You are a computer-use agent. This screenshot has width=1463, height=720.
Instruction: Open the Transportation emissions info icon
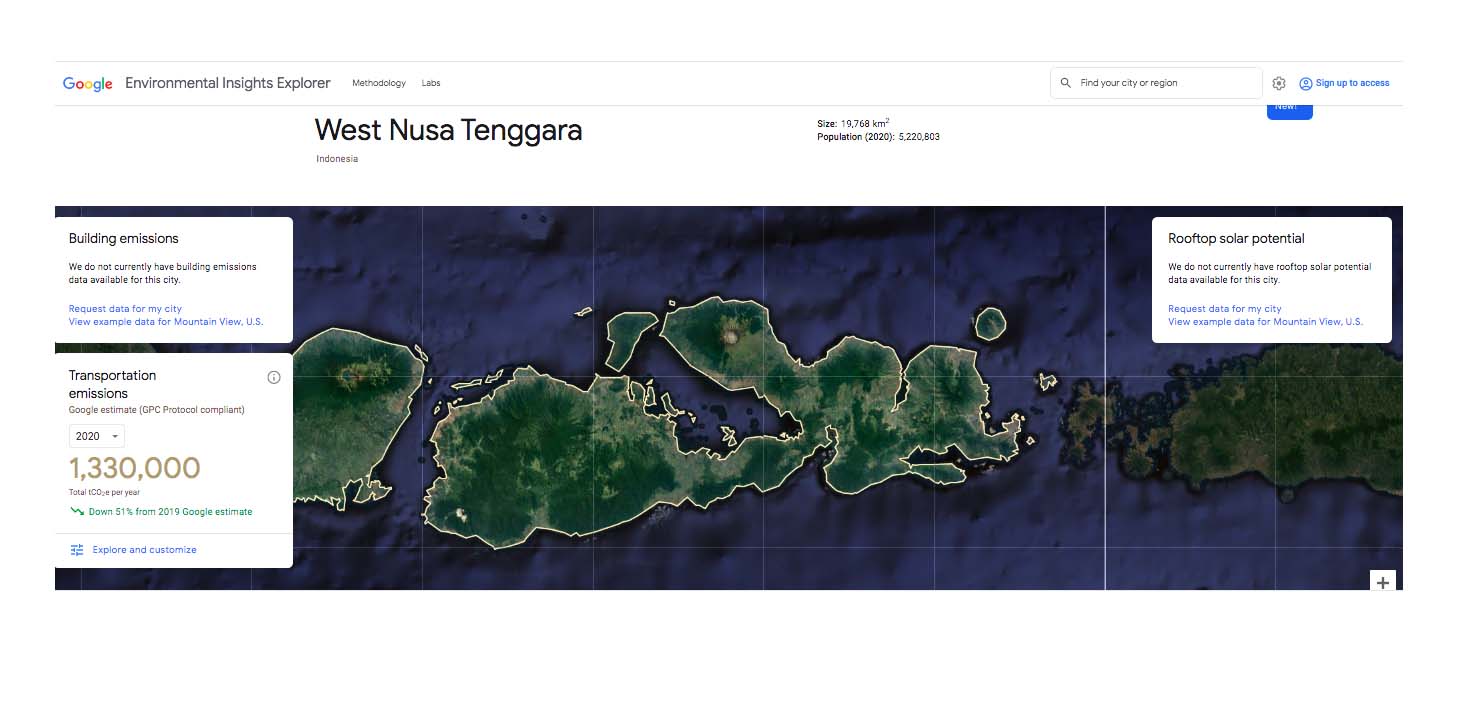point(274,377)
